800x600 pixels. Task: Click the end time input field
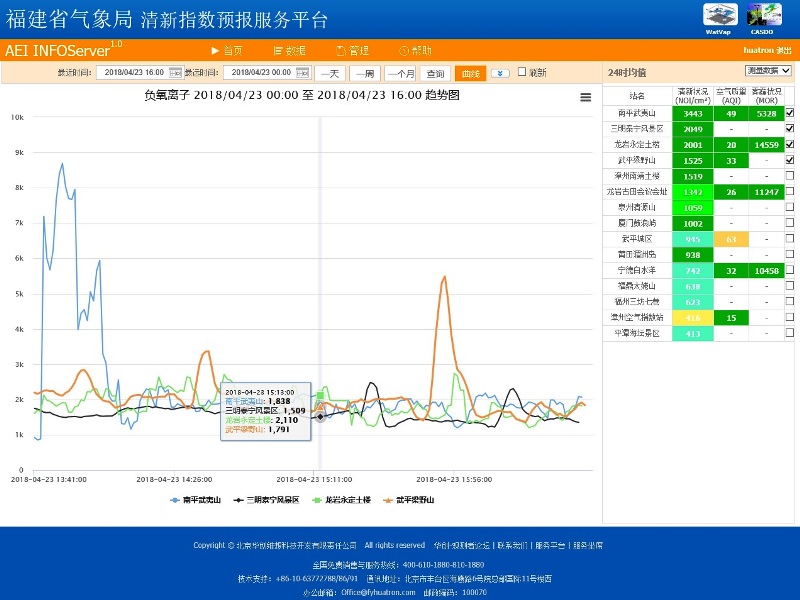258,73
